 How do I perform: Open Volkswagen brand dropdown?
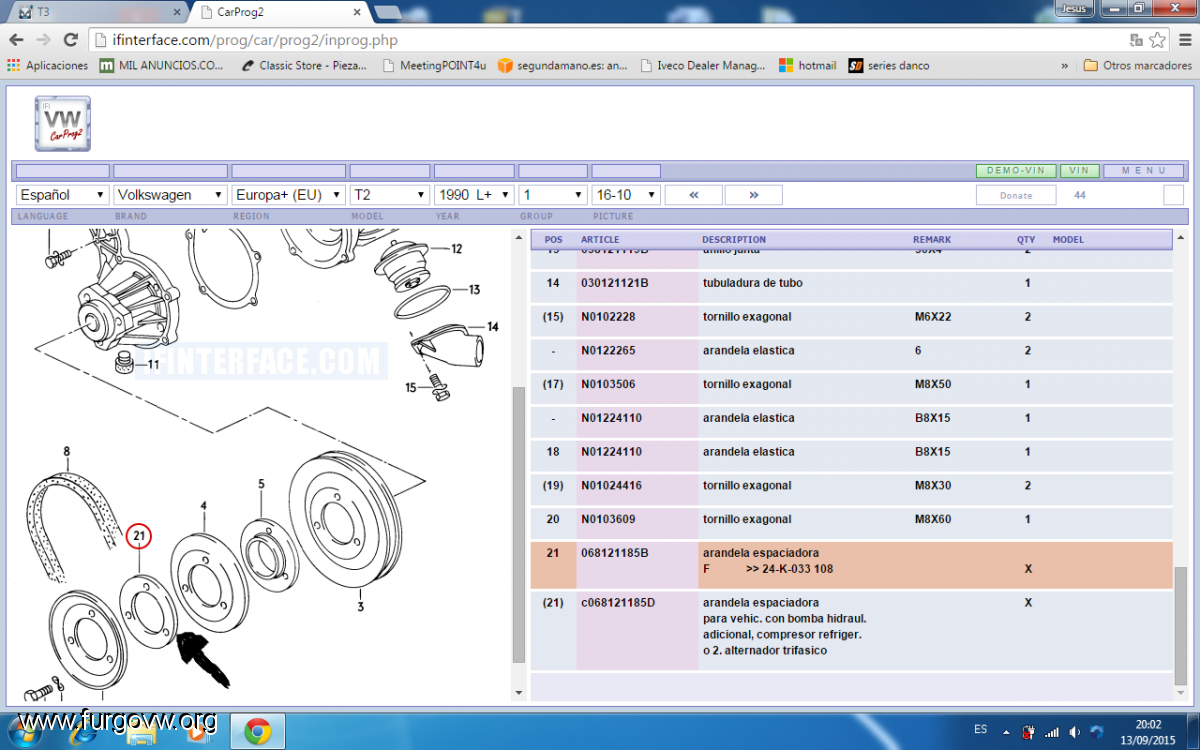[170, 195]
